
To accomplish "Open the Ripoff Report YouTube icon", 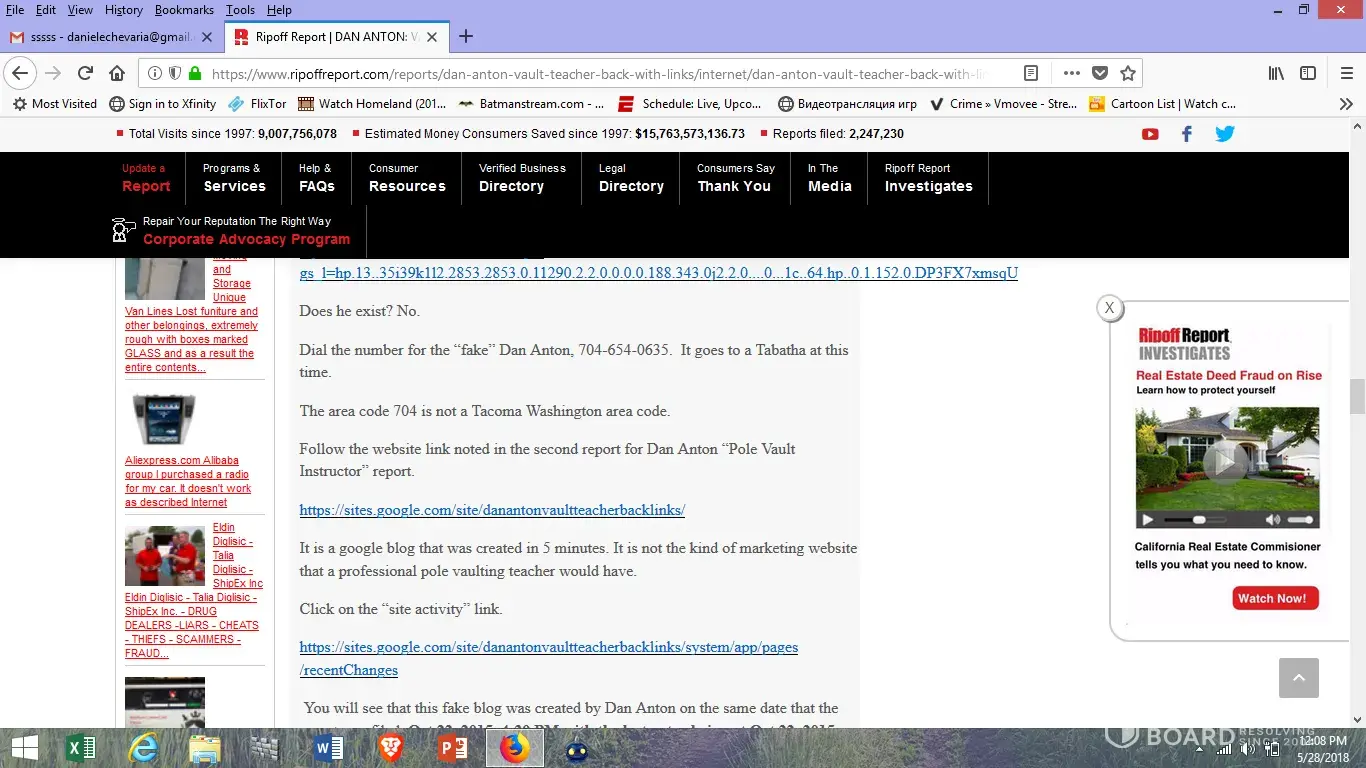I will tap(1150, 134).
